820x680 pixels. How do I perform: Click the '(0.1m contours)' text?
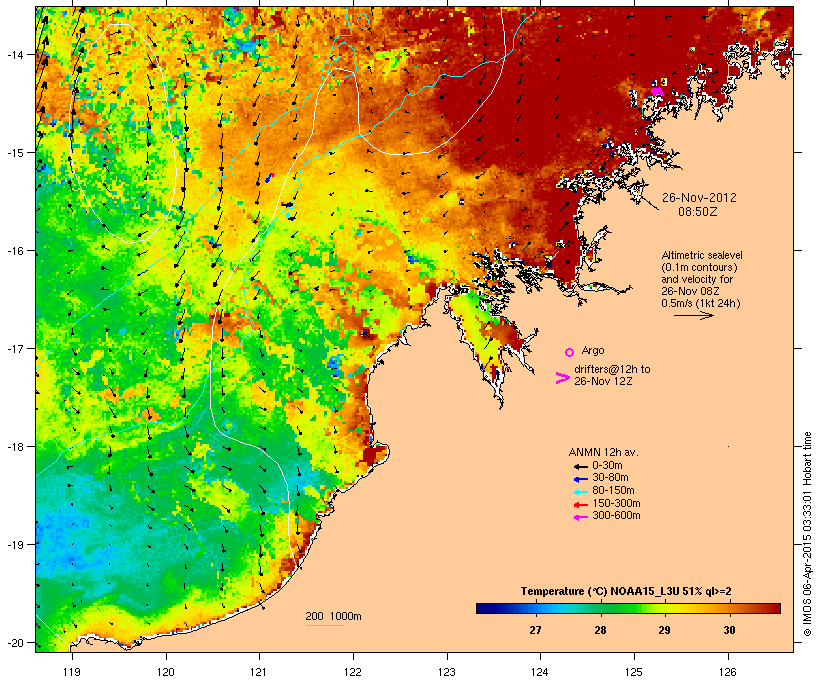699,267
